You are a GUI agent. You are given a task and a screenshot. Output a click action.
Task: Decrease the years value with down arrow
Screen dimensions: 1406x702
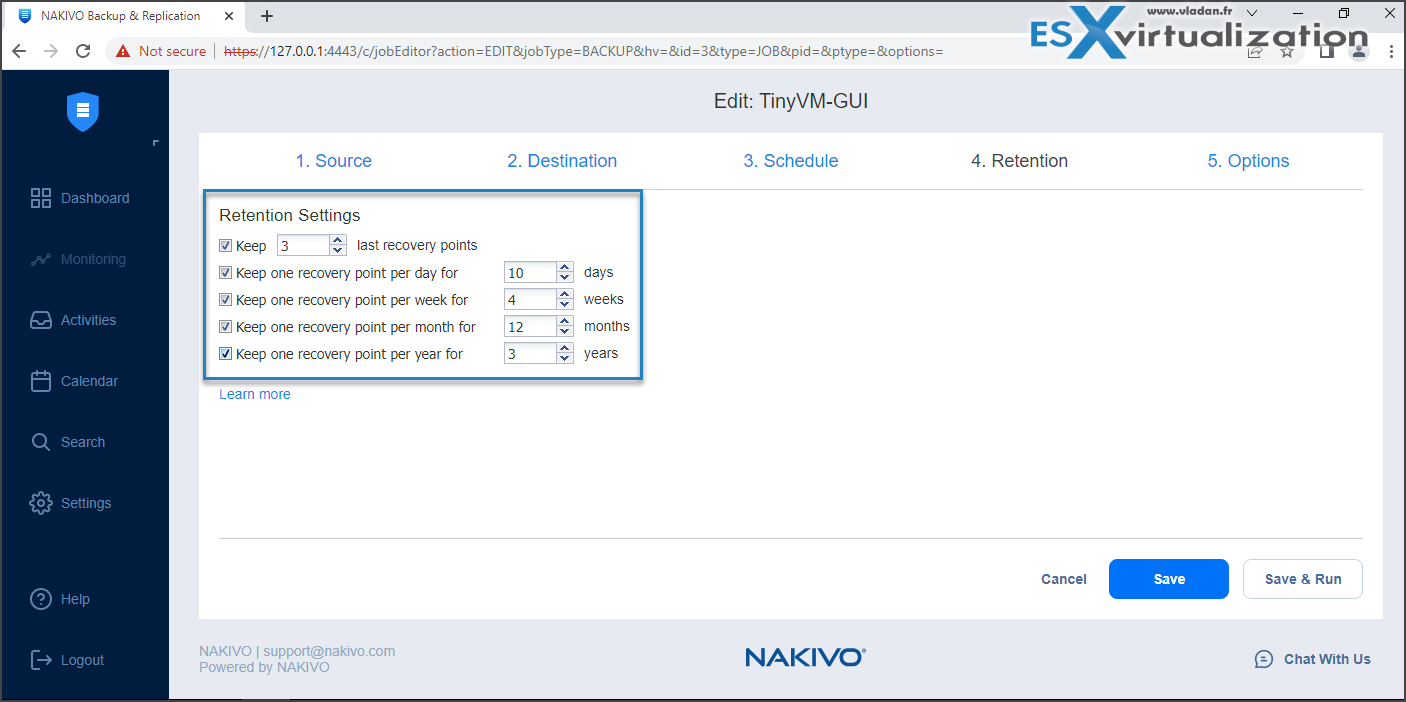click(x=565, y=358)
